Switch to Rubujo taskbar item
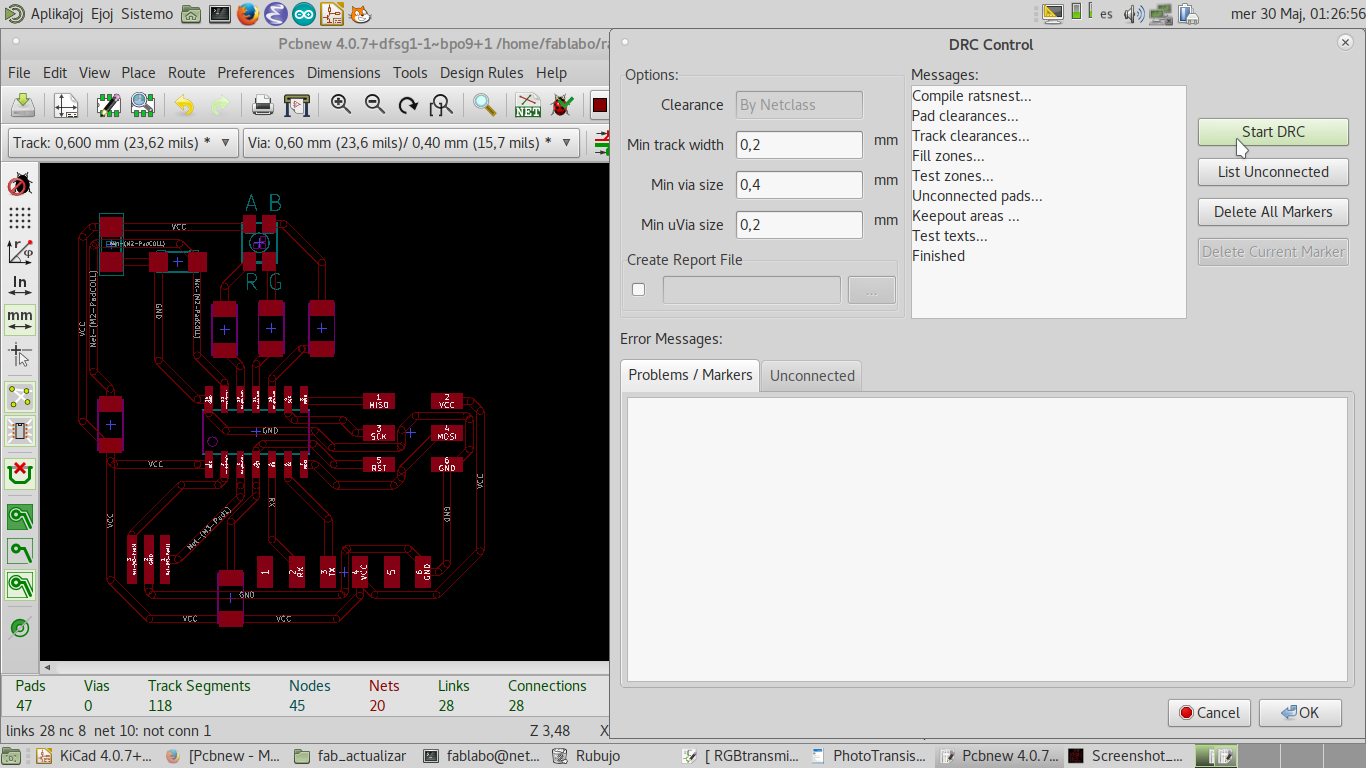1366x768 pixels. tap(586, 756)
